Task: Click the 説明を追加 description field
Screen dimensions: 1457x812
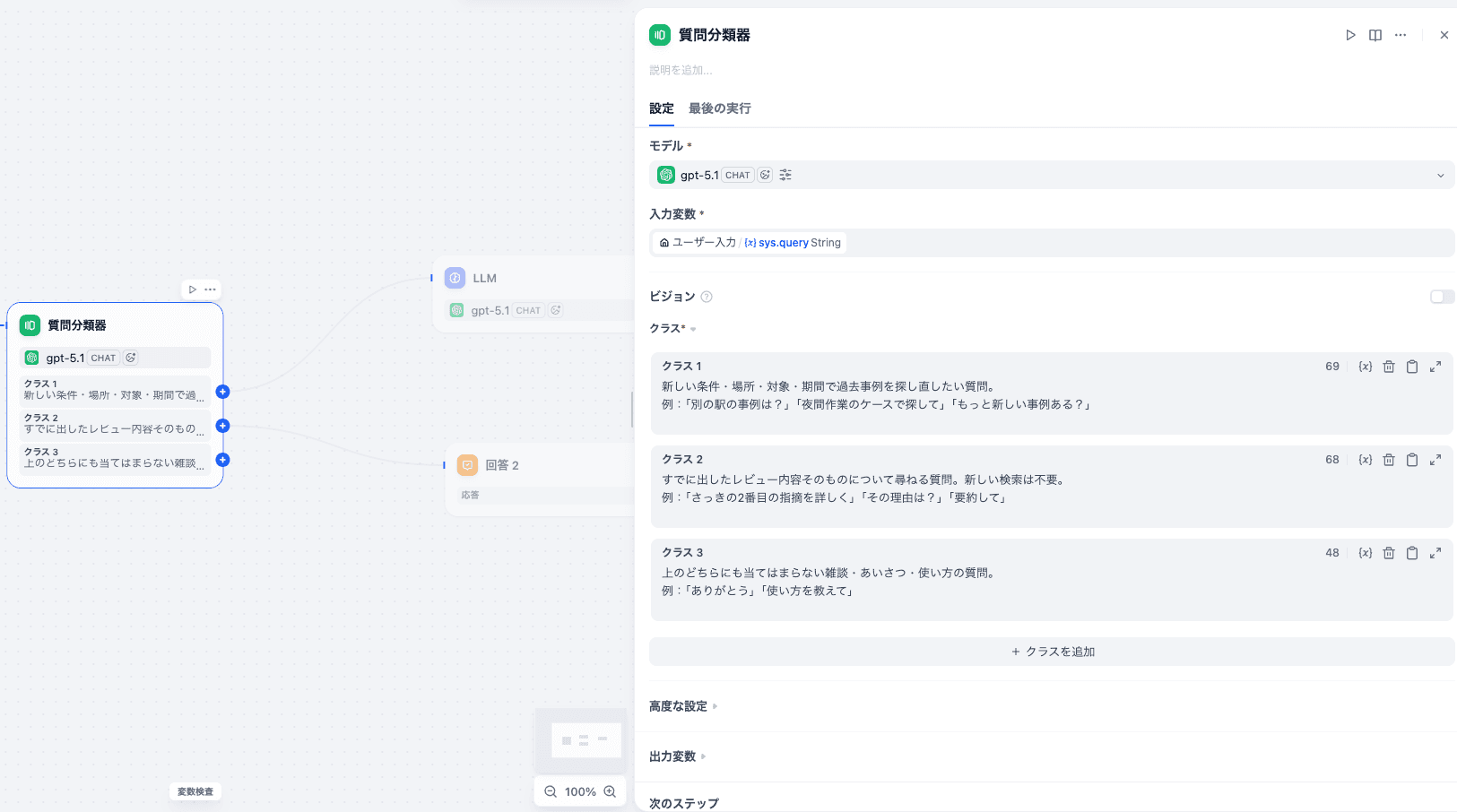Action: pyautogui.click(x=681, y=70)
